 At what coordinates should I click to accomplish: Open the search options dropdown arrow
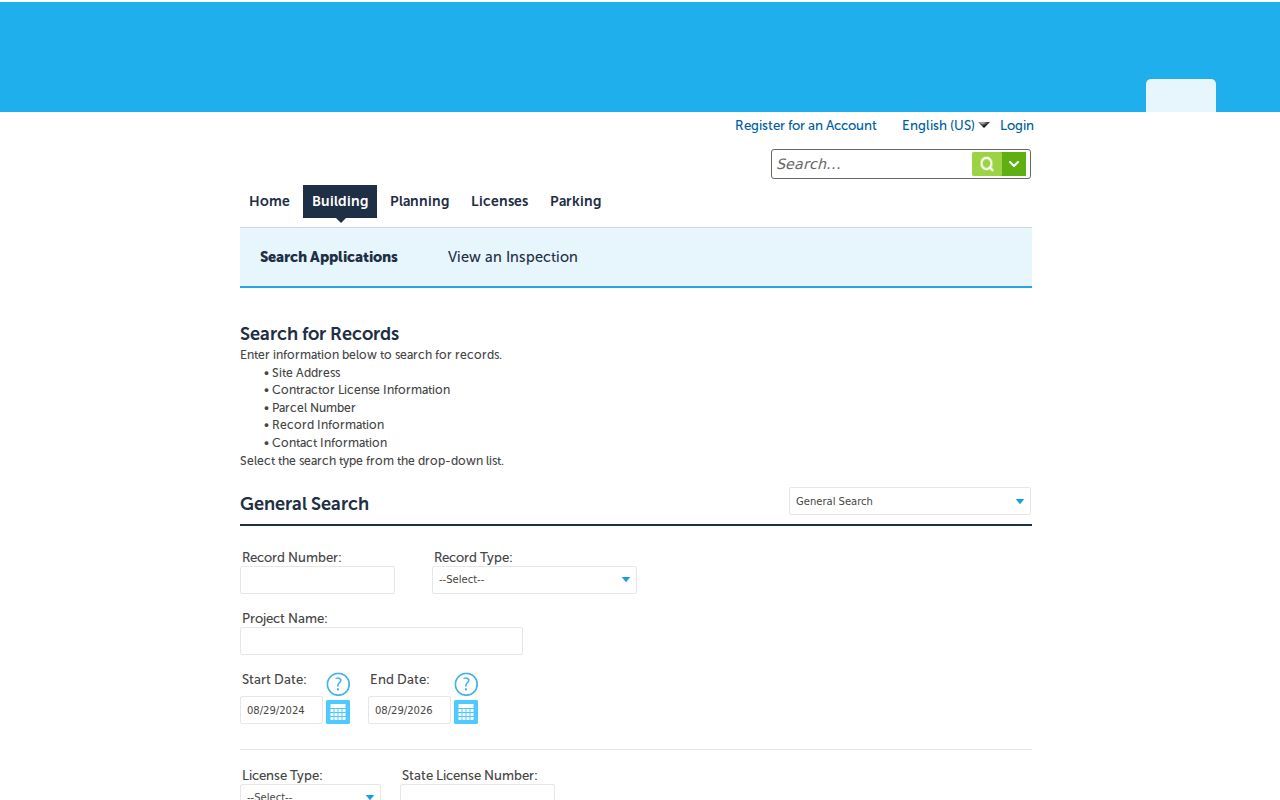[1014, 164]
